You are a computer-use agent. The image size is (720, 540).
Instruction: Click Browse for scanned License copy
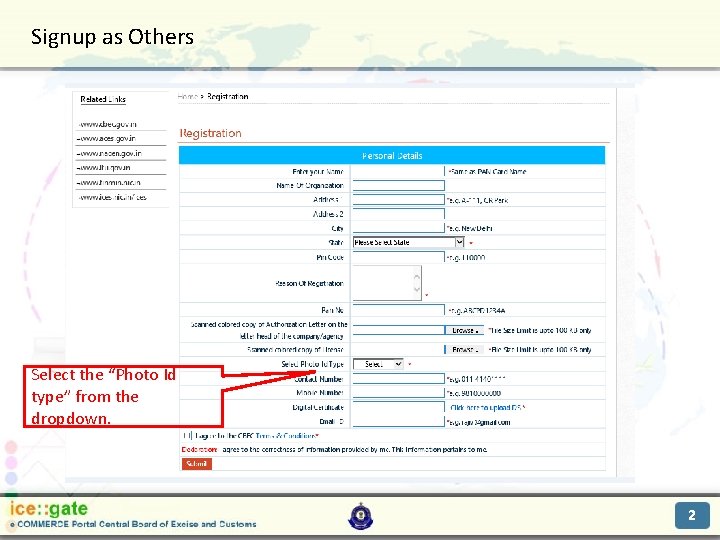coord(464,349)
